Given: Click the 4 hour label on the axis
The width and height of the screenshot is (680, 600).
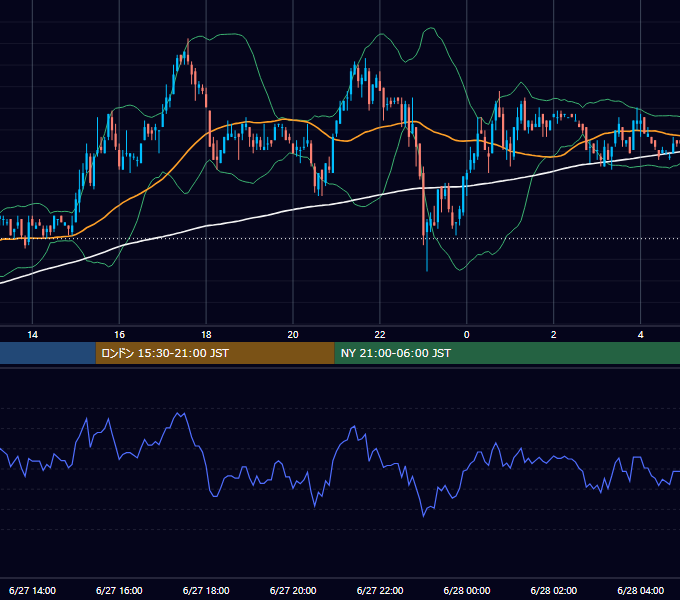Looking at the screenshot, I should click(641, 335).
